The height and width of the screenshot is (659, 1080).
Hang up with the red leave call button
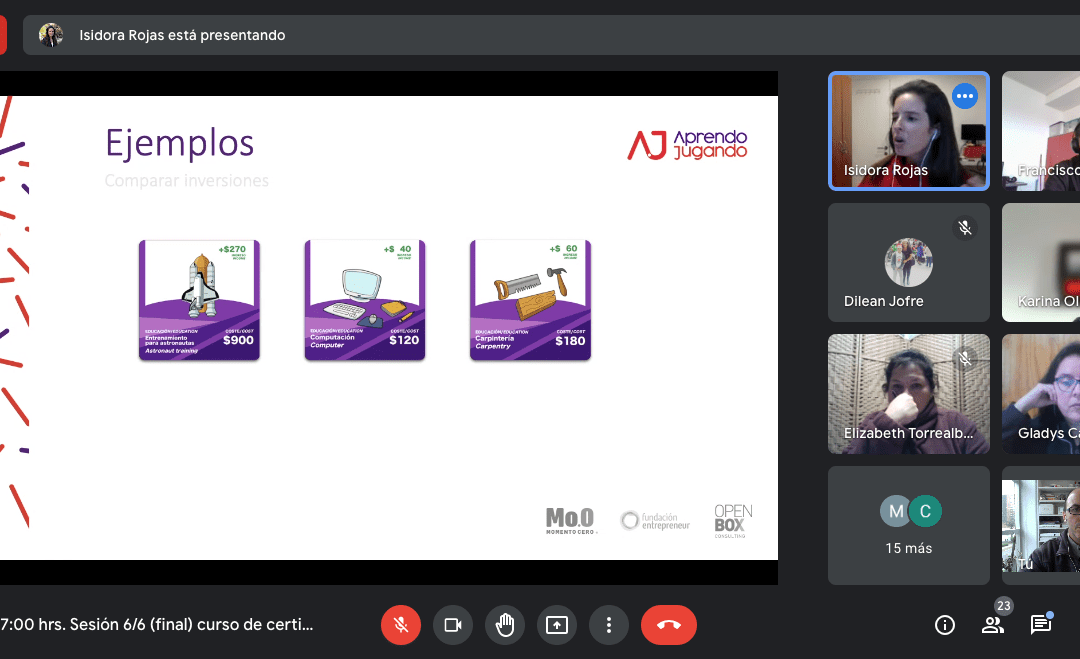669,625
